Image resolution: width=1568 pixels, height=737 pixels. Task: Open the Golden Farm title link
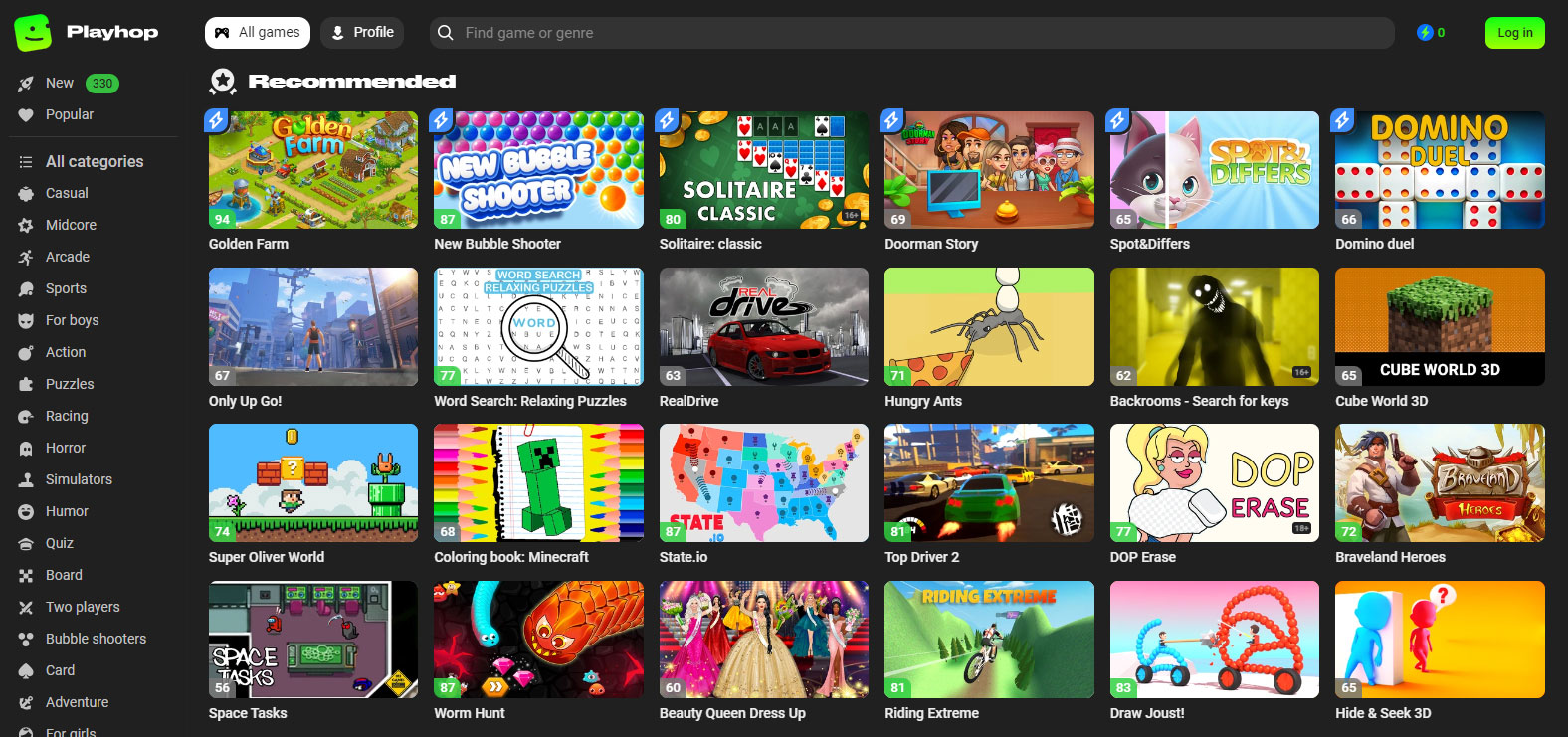click(x=249, y=244)
